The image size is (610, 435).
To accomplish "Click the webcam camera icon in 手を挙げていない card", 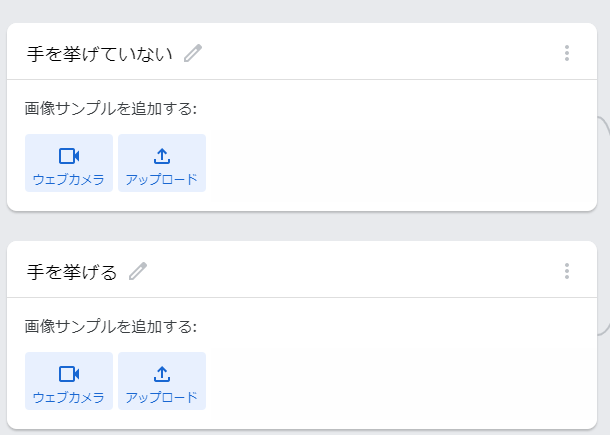I will (x=69, y=156).
